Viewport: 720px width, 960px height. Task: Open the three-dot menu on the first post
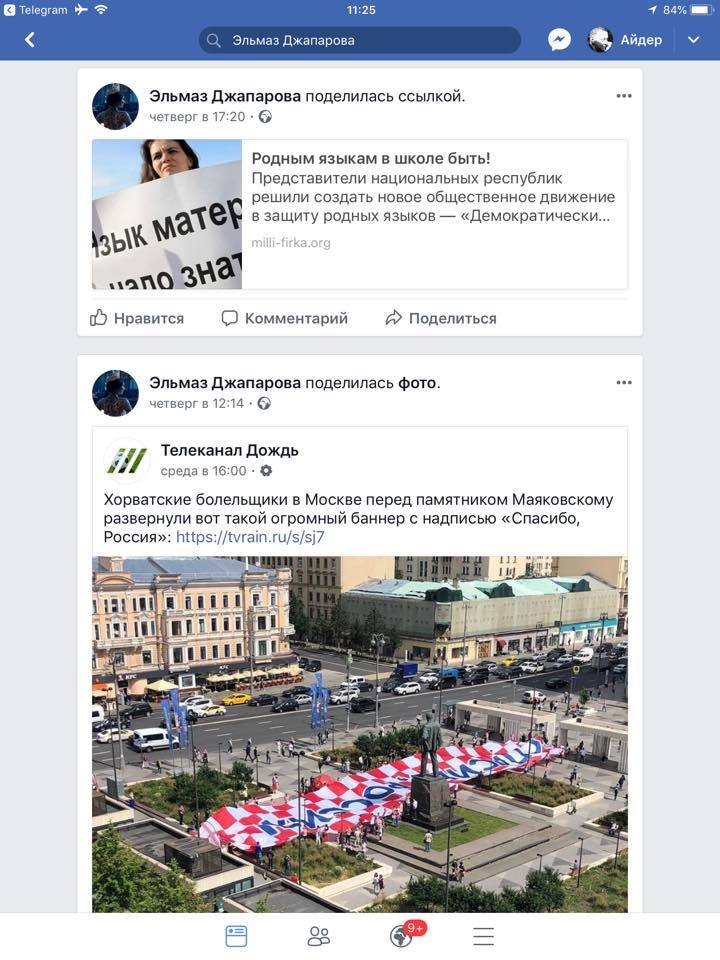click(624, 96)
